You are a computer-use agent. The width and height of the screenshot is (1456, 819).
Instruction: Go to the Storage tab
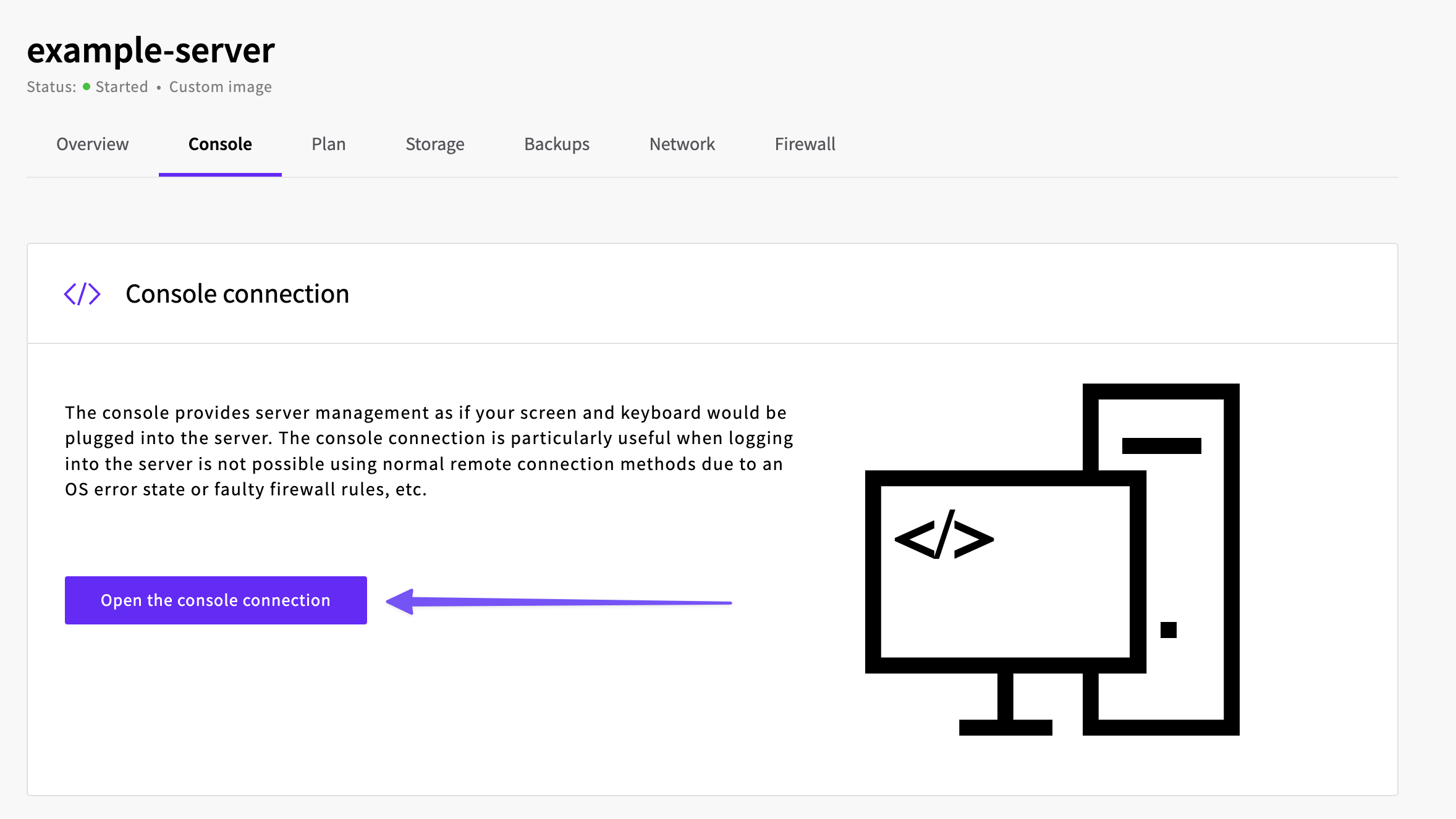(x=434, y=144)
